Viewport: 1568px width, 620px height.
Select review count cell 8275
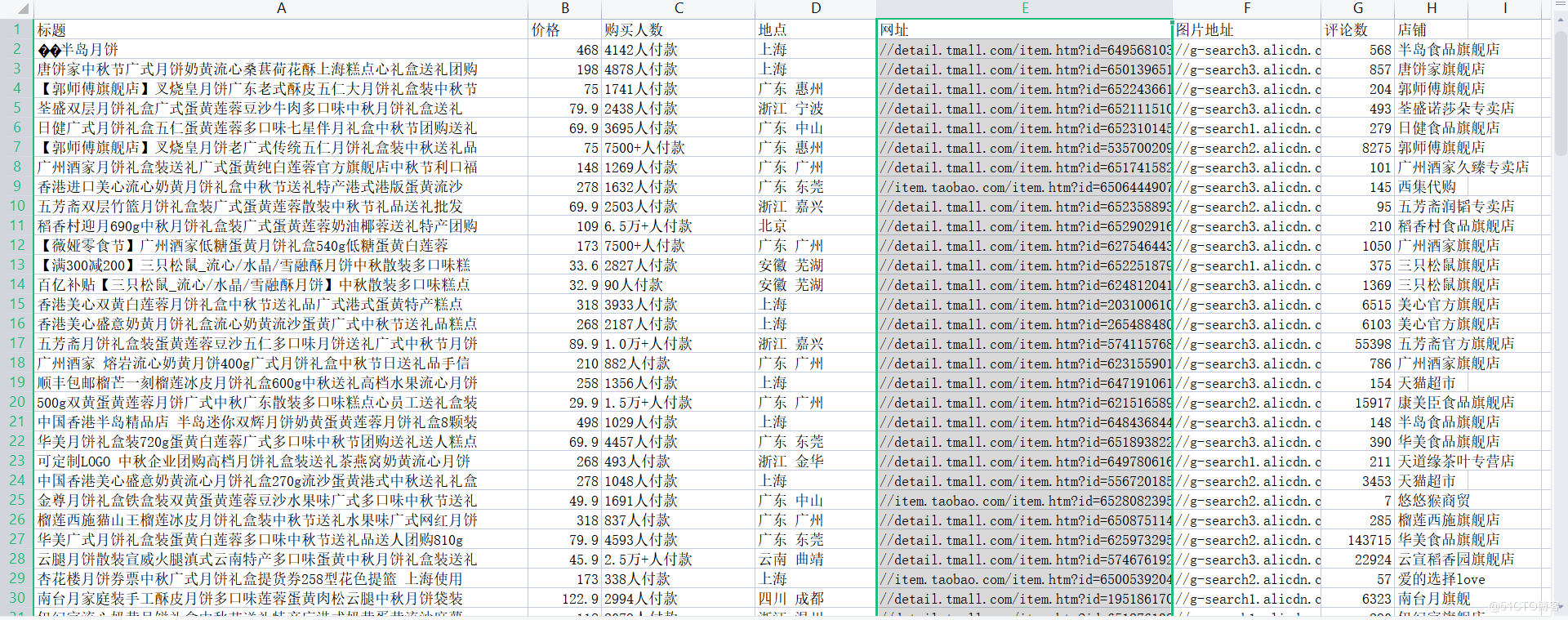(1357, 147)
